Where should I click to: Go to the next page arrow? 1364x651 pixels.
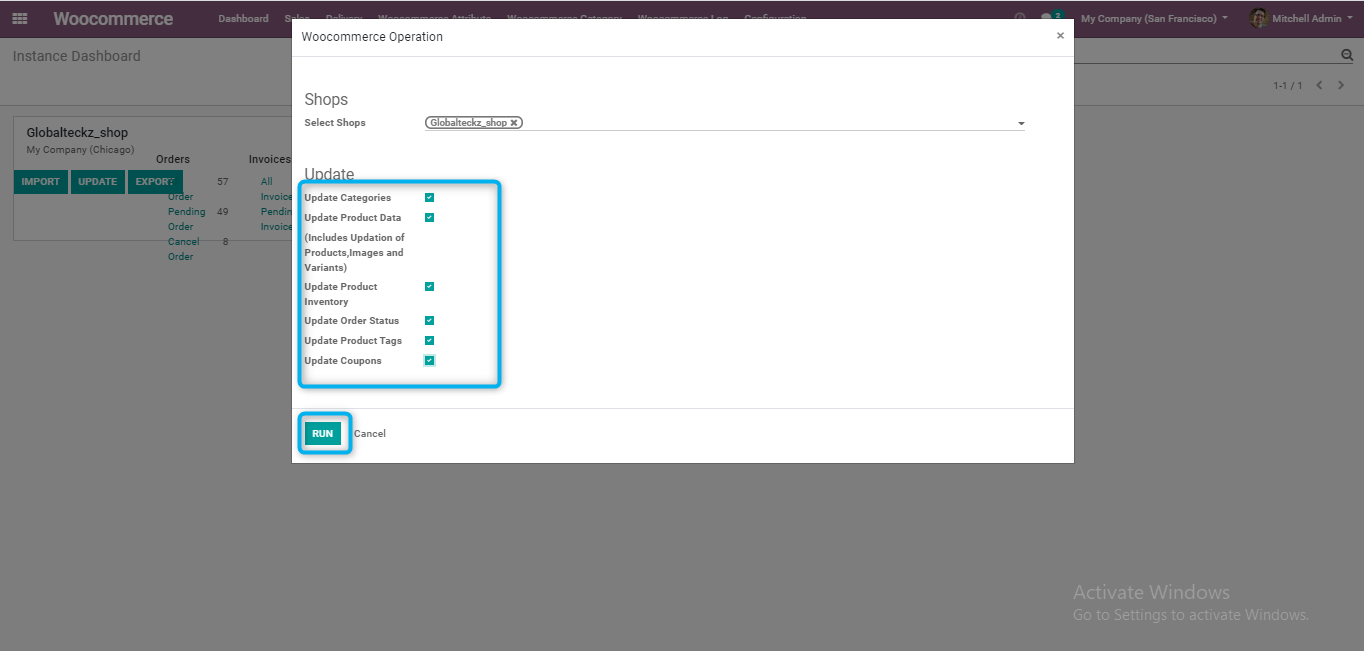pos(1341,86)
